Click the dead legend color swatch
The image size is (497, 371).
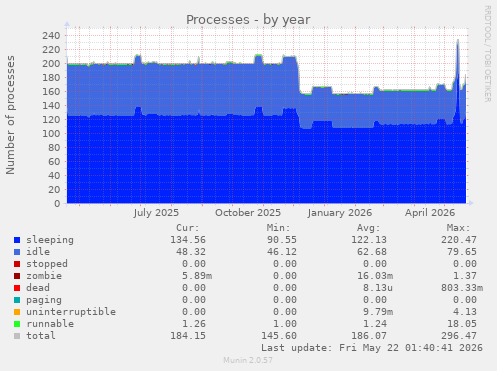click(x=17, y=288)
